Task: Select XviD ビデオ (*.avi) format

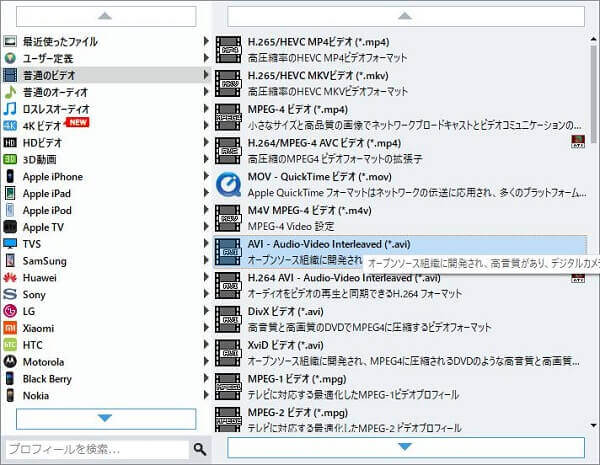Action: coord(400,353)
